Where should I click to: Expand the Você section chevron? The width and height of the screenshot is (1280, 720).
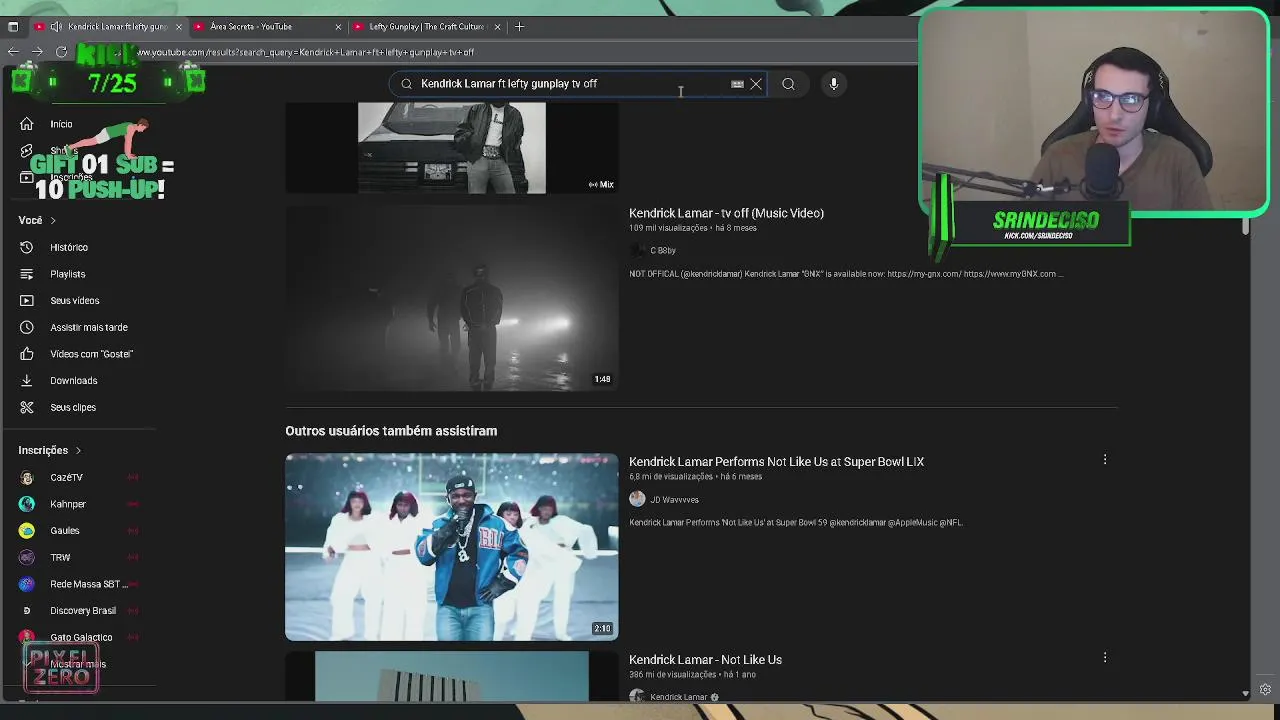coord(53,220)
